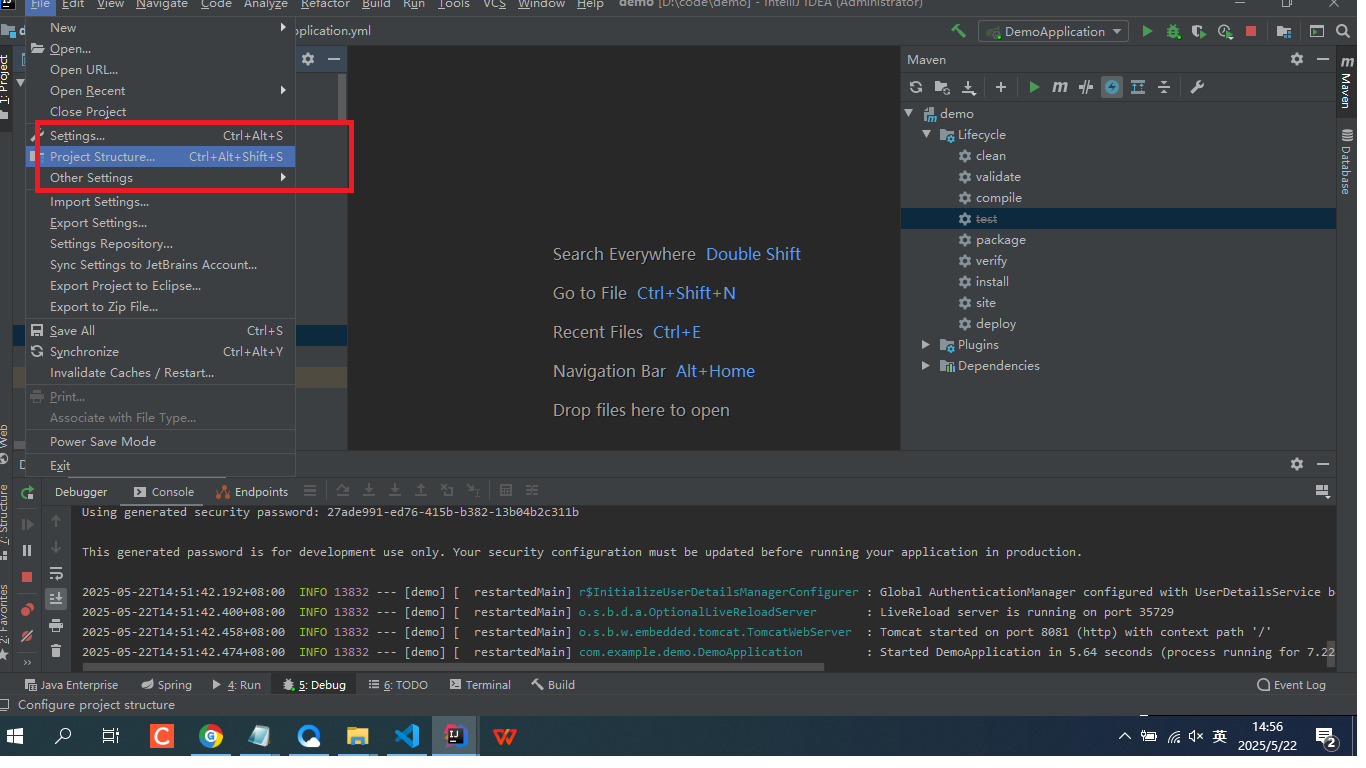Collapse the demo node in Maven
This screenshot has height=768, width=1366.
(x=909, y=114)
